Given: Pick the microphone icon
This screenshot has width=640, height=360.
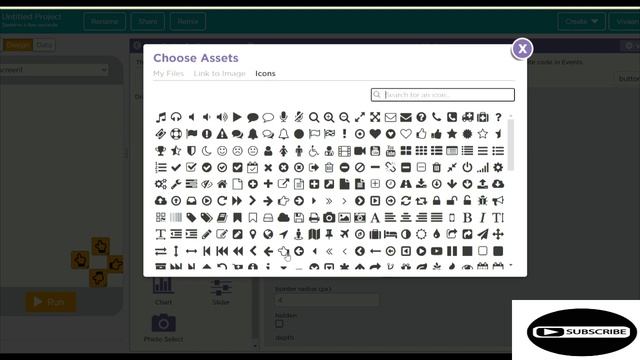Looking at the screenshot, I should [283, 118].
